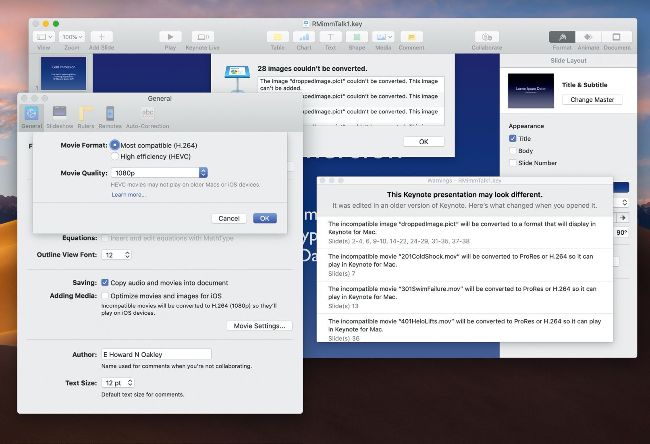This screenshot has width=650, height=444.
Task: Open the Text Size 12 pt dropdown
Action: pos(119,383)
